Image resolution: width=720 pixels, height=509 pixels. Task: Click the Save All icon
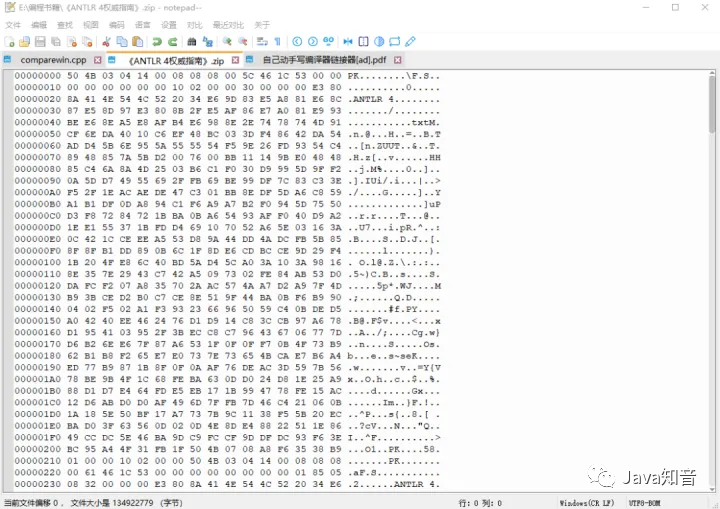(x=56, y=42)
